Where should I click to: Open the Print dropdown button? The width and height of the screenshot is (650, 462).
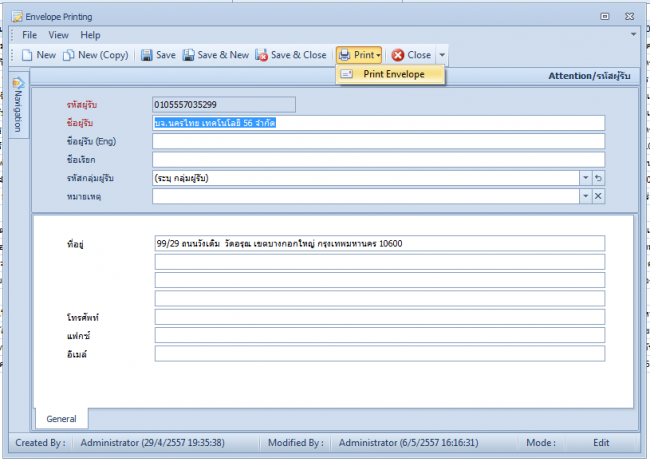point(359,55)
